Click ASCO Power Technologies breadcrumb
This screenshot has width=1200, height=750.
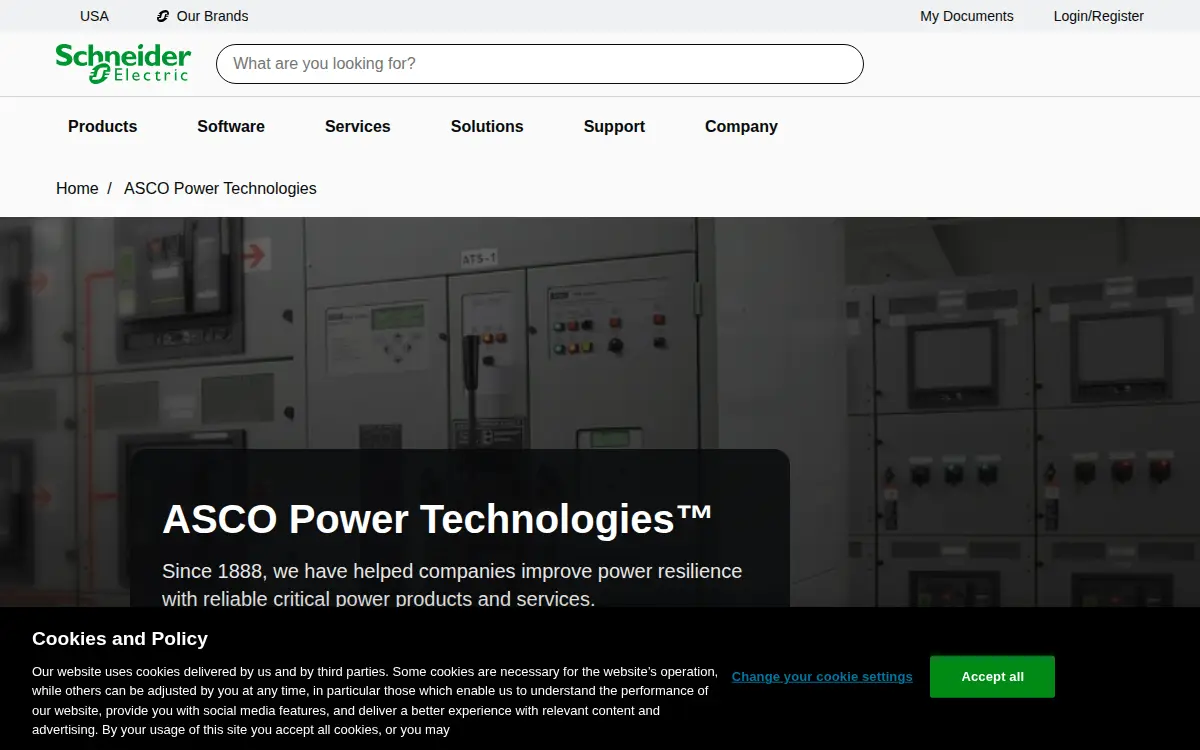click(x=220, y=188)
